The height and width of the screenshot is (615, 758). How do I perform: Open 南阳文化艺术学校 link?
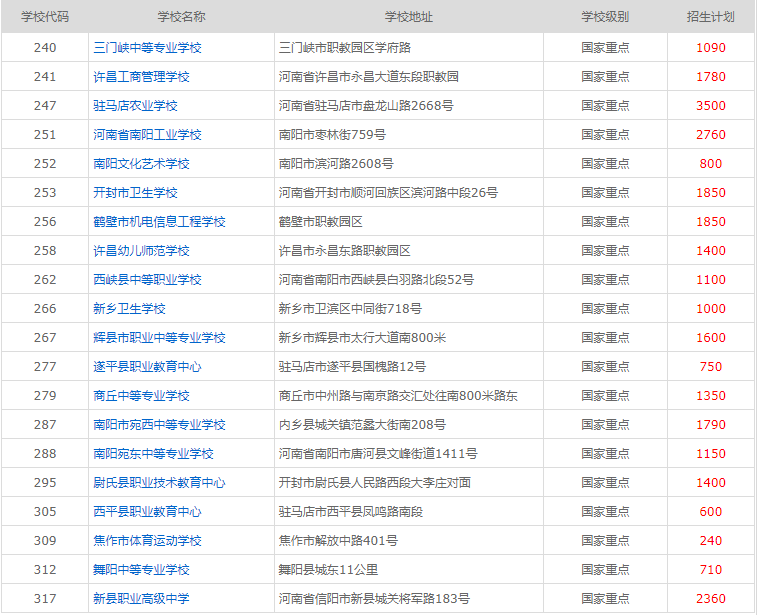pyautogui.click(x=141, y=163)
